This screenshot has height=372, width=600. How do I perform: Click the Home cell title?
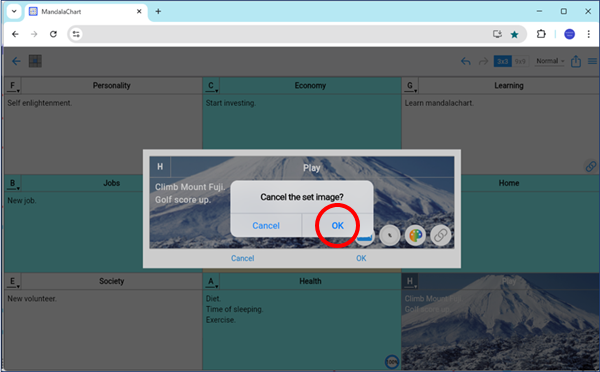[509, 183]
